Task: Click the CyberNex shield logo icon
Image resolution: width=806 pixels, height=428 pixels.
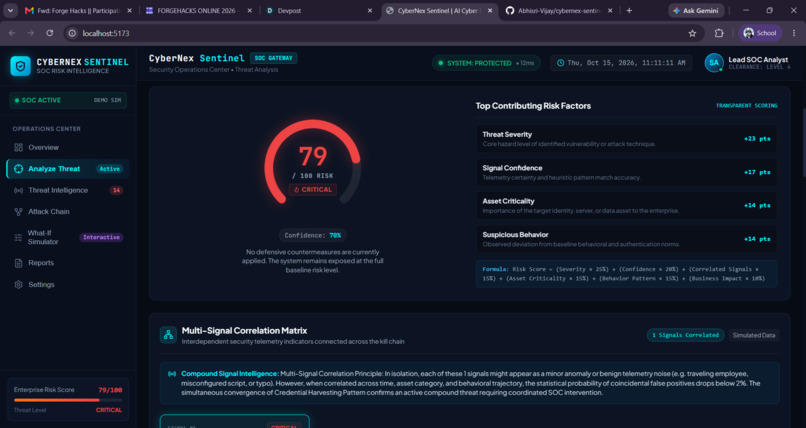Action: coord(21,66)
